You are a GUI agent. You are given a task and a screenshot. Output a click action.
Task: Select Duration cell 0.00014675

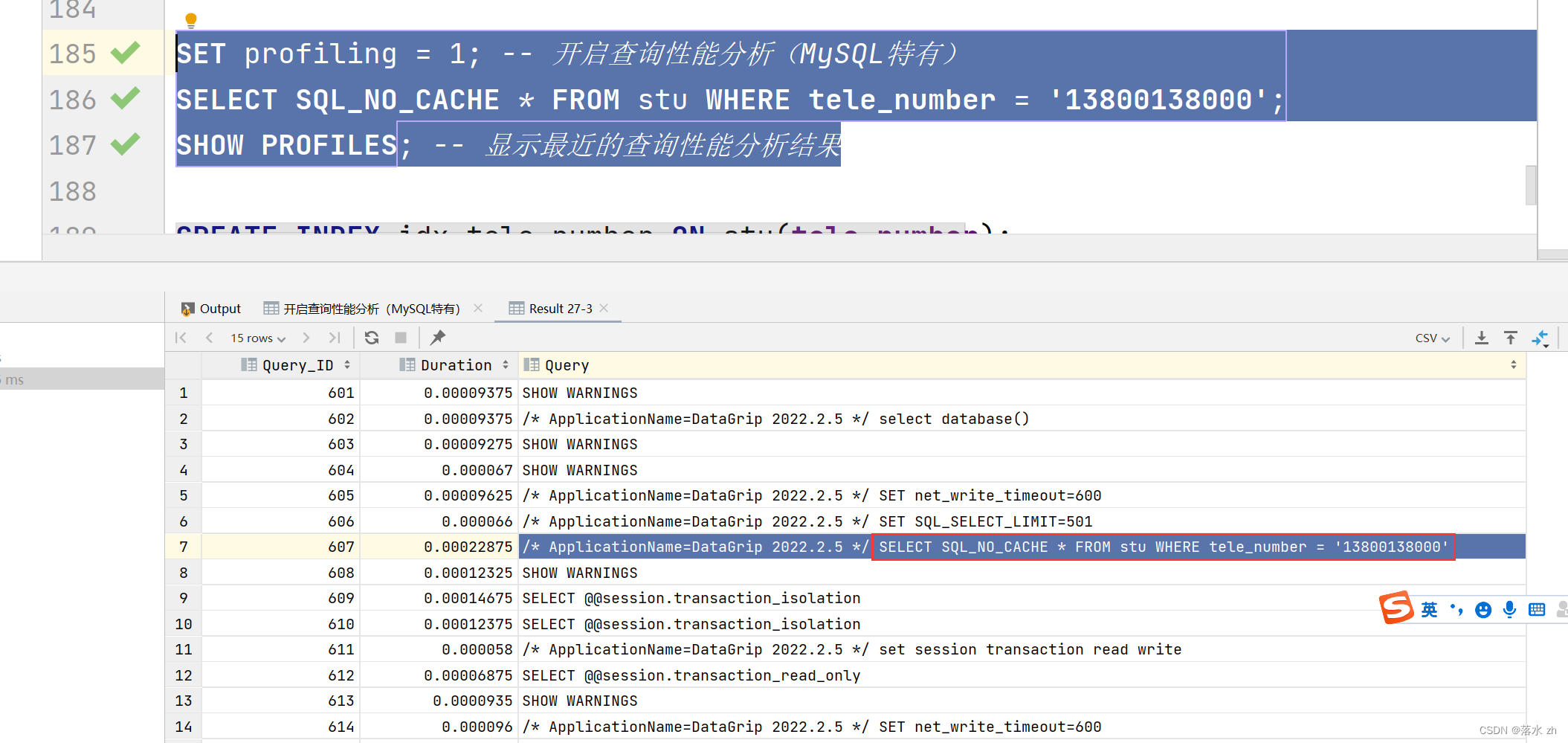pos(439,598)
